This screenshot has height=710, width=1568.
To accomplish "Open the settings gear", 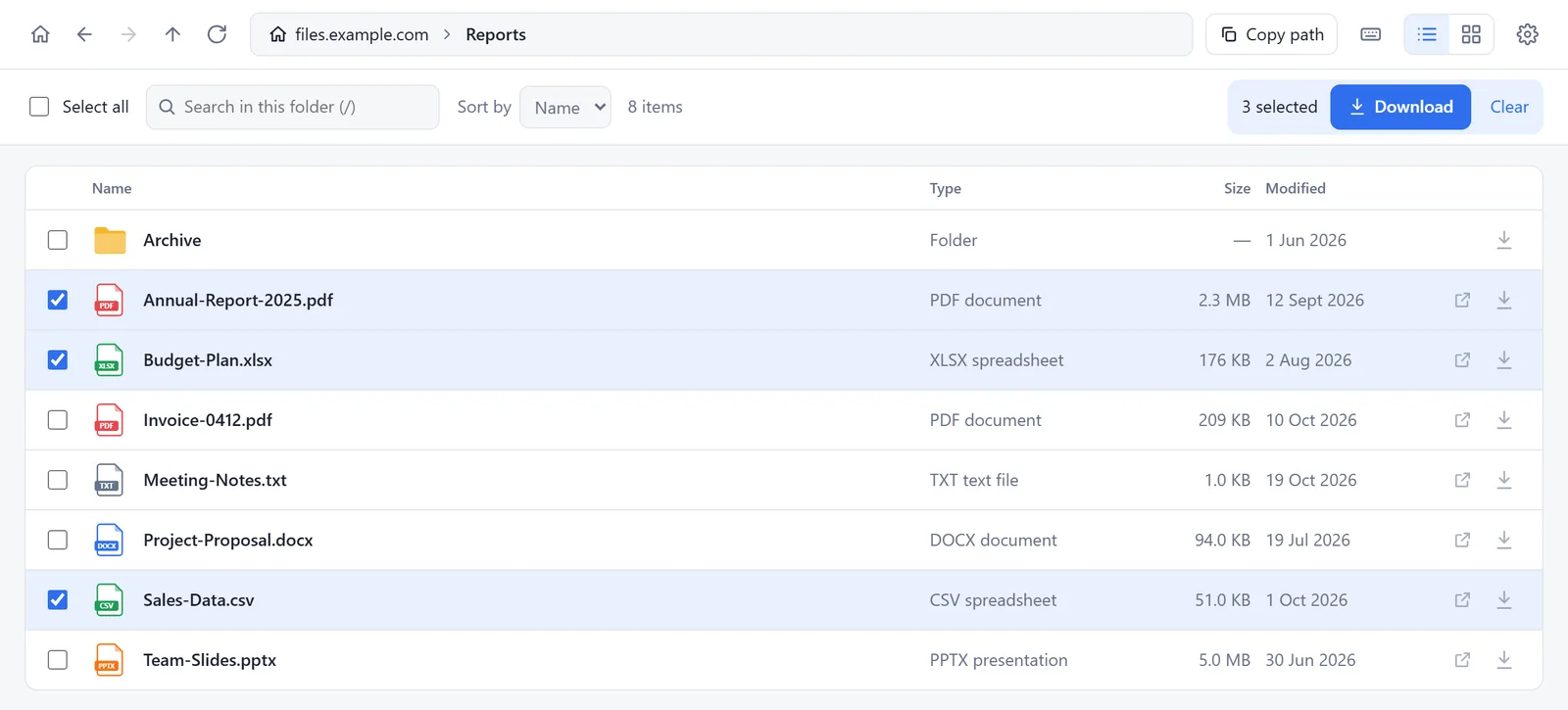I will pos(1527,34).
